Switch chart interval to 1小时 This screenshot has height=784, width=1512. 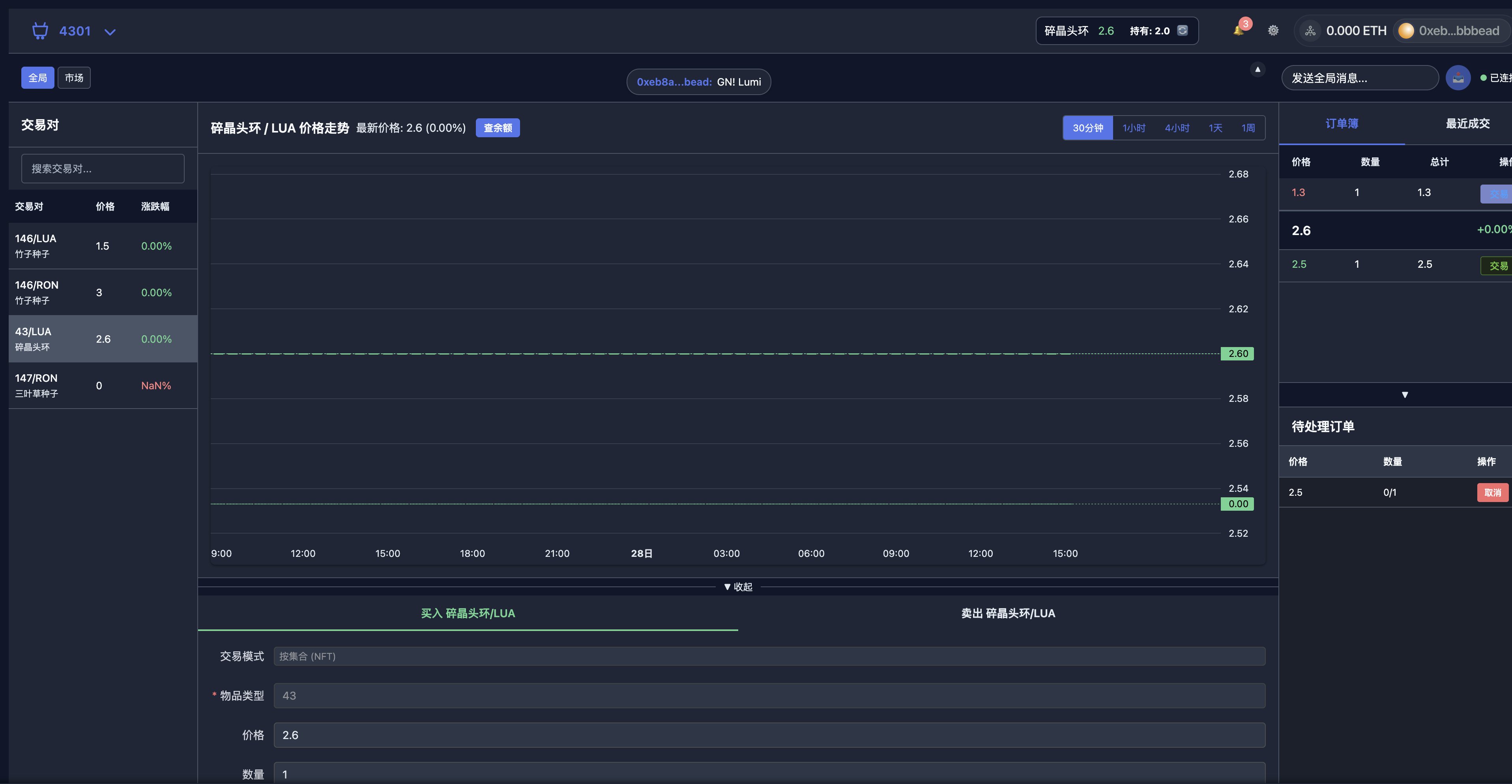pos(1134,128)
